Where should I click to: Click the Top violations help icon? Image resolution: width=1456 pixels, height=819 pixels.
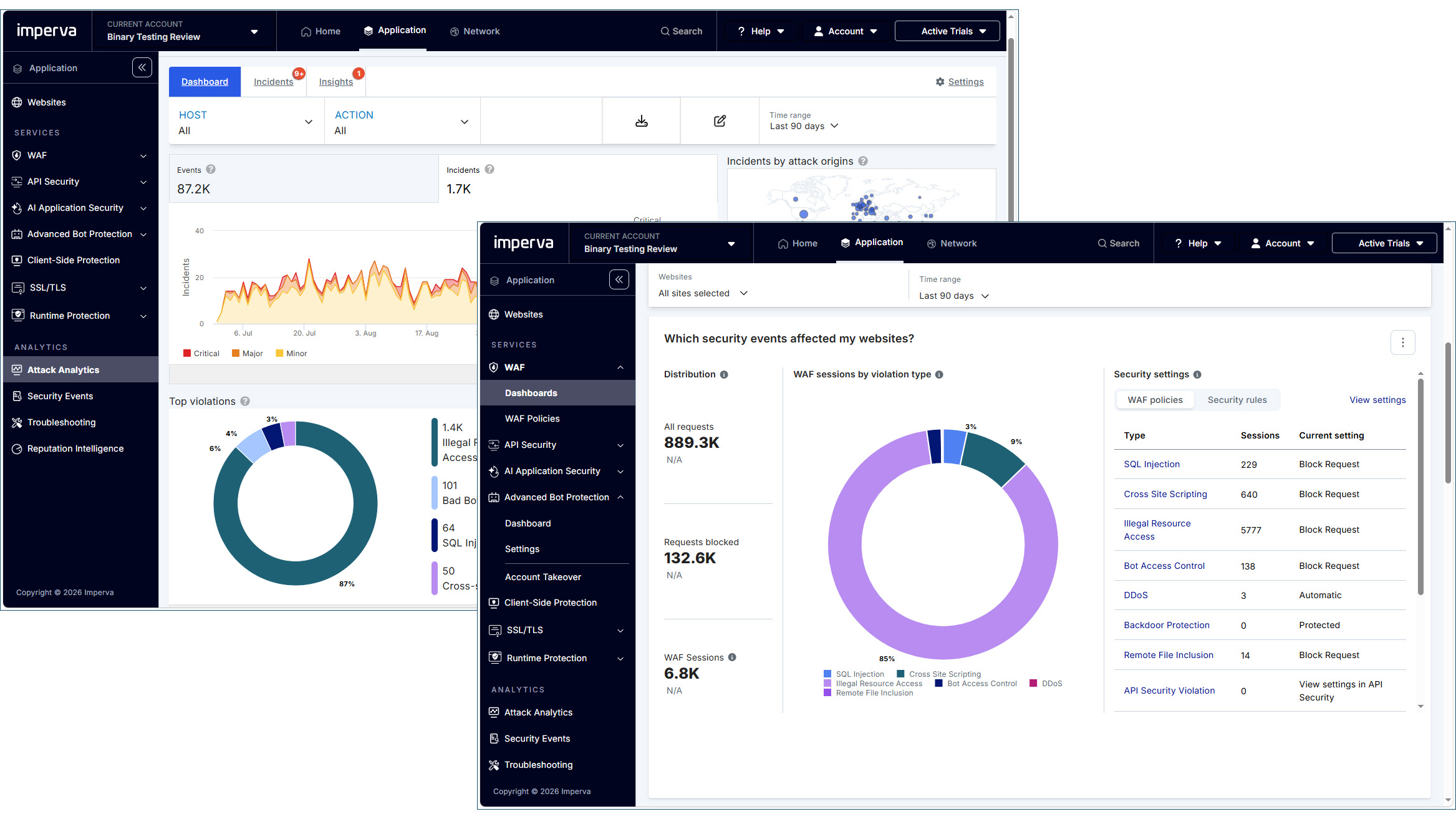click(x=245, y=401)
